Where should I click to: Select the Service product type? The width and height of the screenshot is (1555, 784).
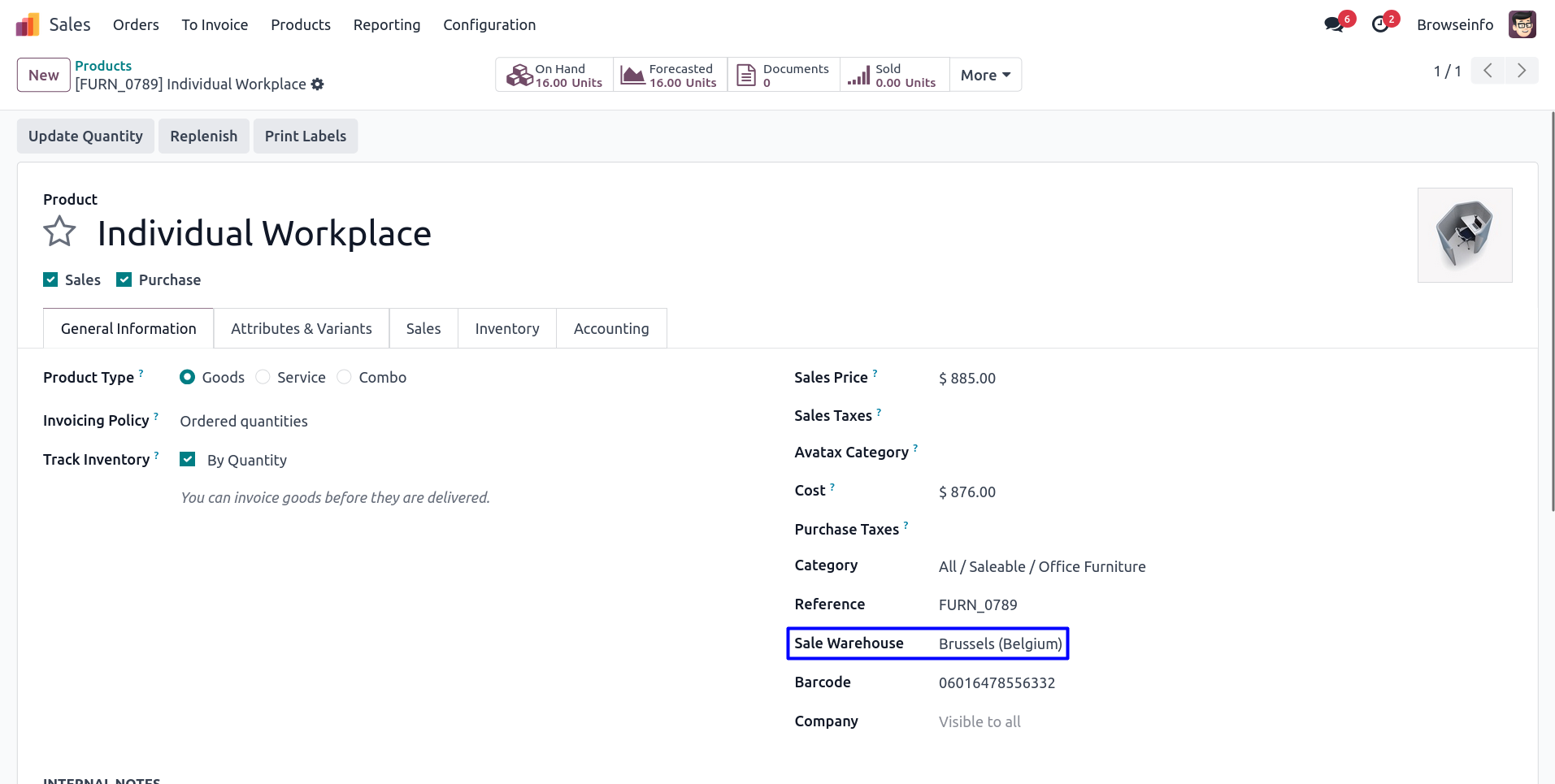[x=263, y=377]
